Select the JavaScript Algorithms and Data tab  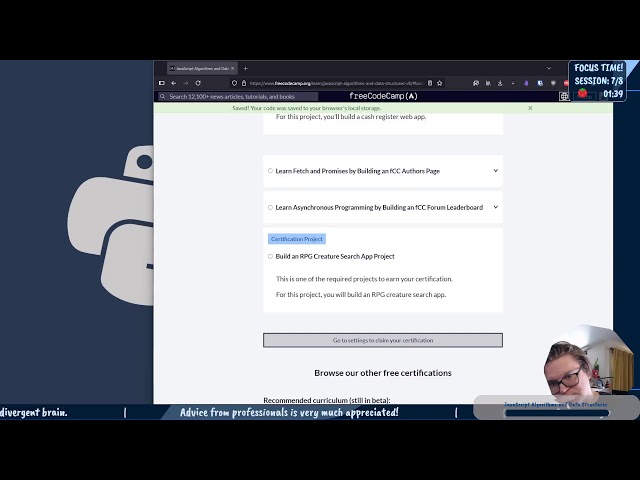tap(202, 69)
